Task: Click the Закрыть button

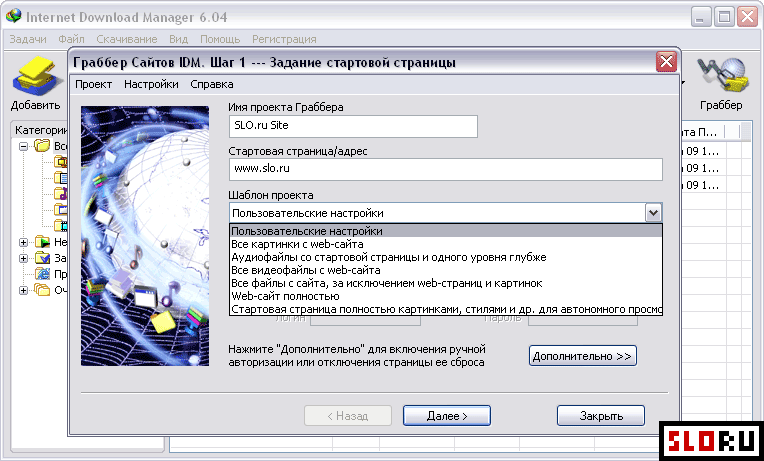Action: point(601,416)
